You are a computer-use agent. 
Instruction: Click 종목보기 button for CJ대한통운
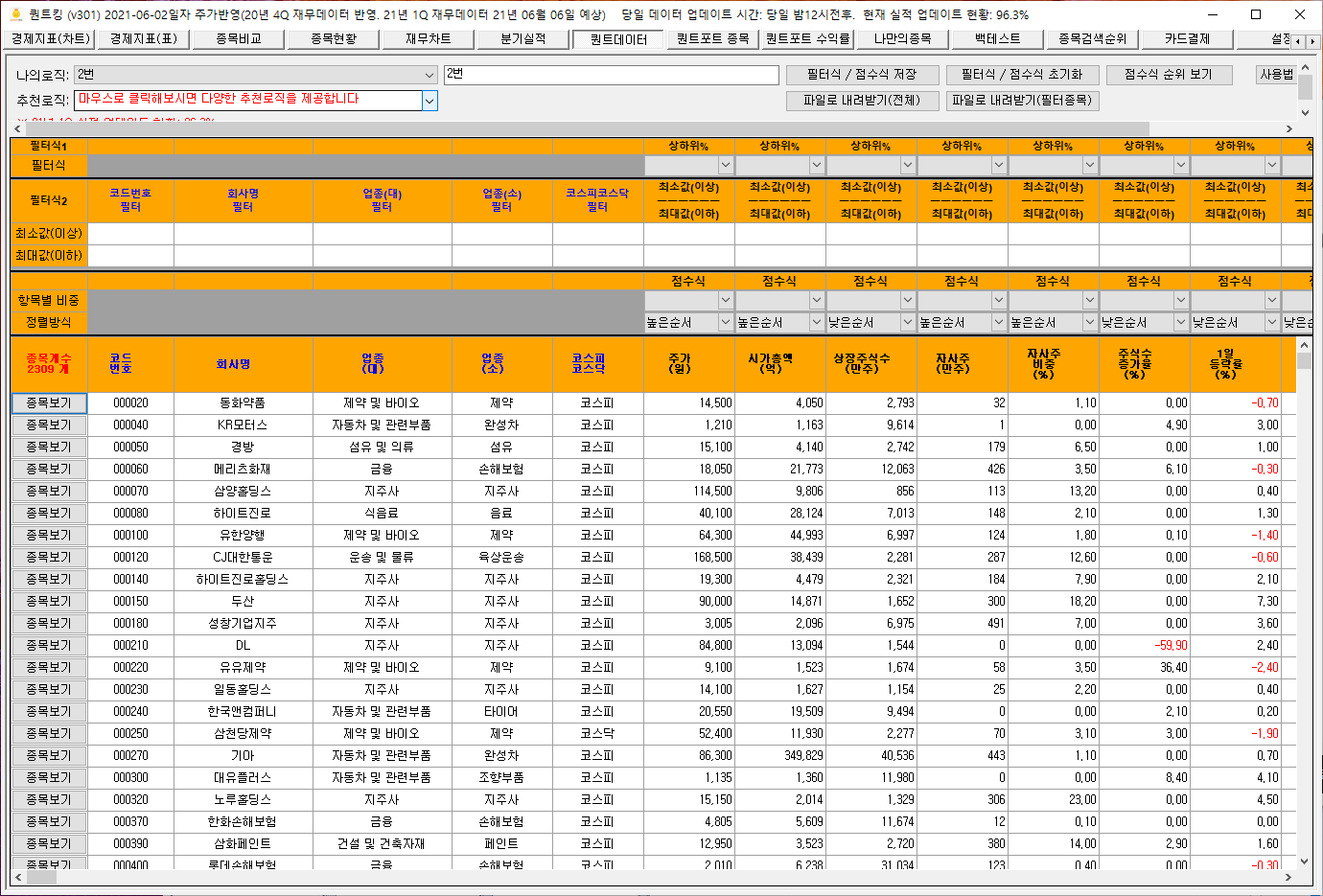[49, 558]
